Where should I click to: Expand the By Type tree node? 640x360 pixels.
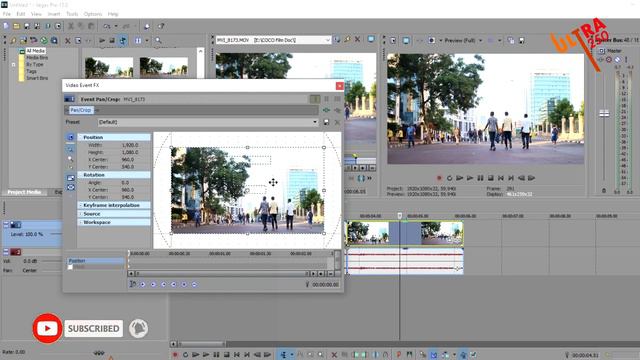(13, 64)
